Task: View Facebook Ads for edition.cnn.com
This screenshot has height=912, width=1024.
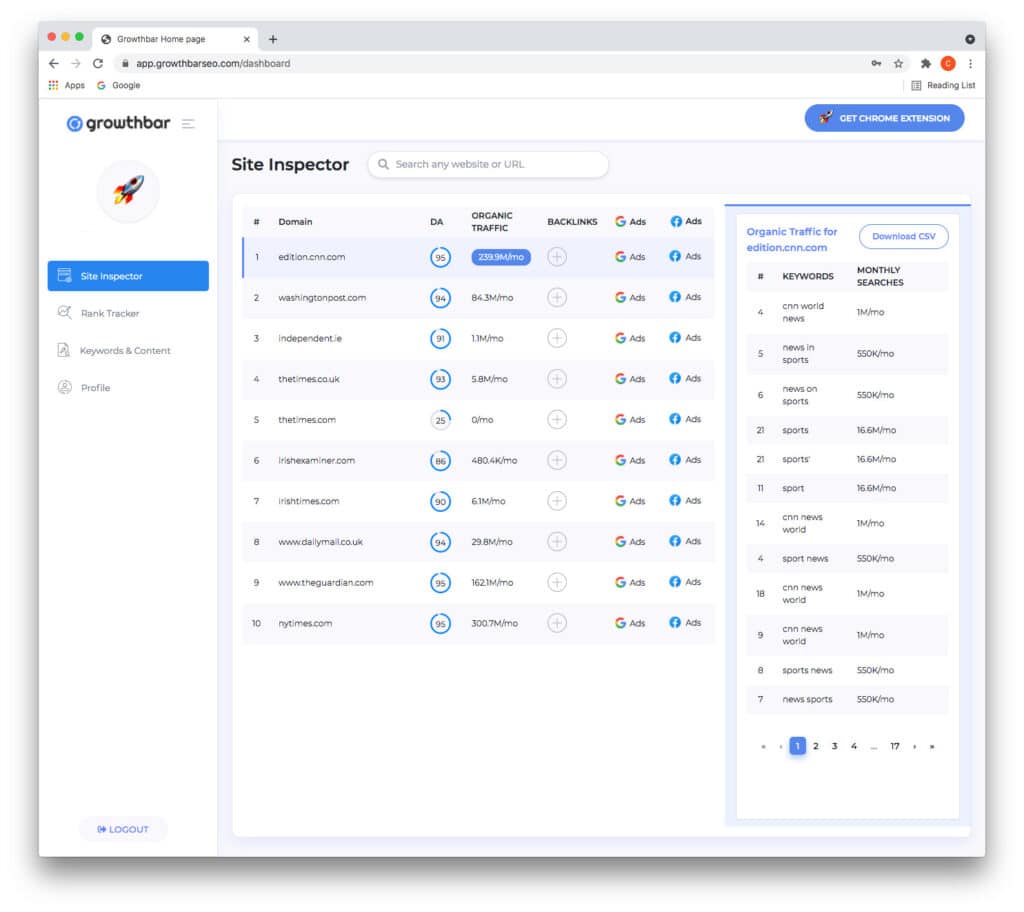Action: pyautogui.click(x=685, y=256)
